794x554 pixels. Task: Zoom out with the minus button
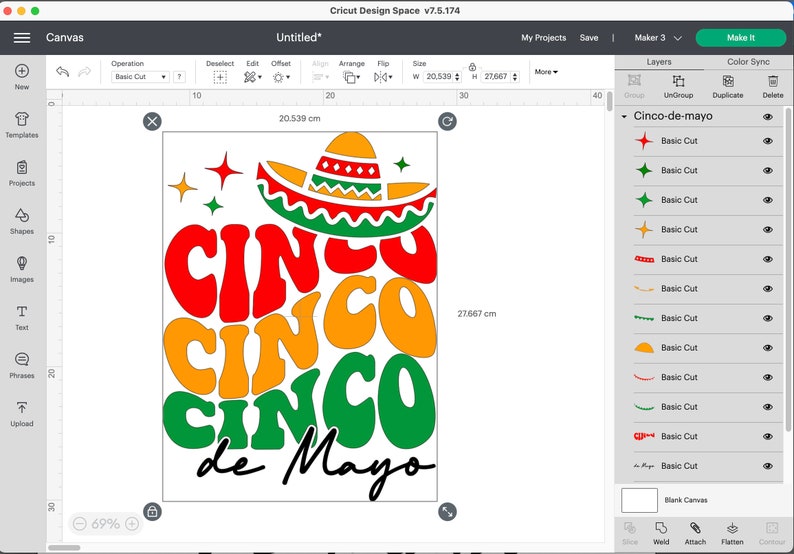(x=80, y=524)
